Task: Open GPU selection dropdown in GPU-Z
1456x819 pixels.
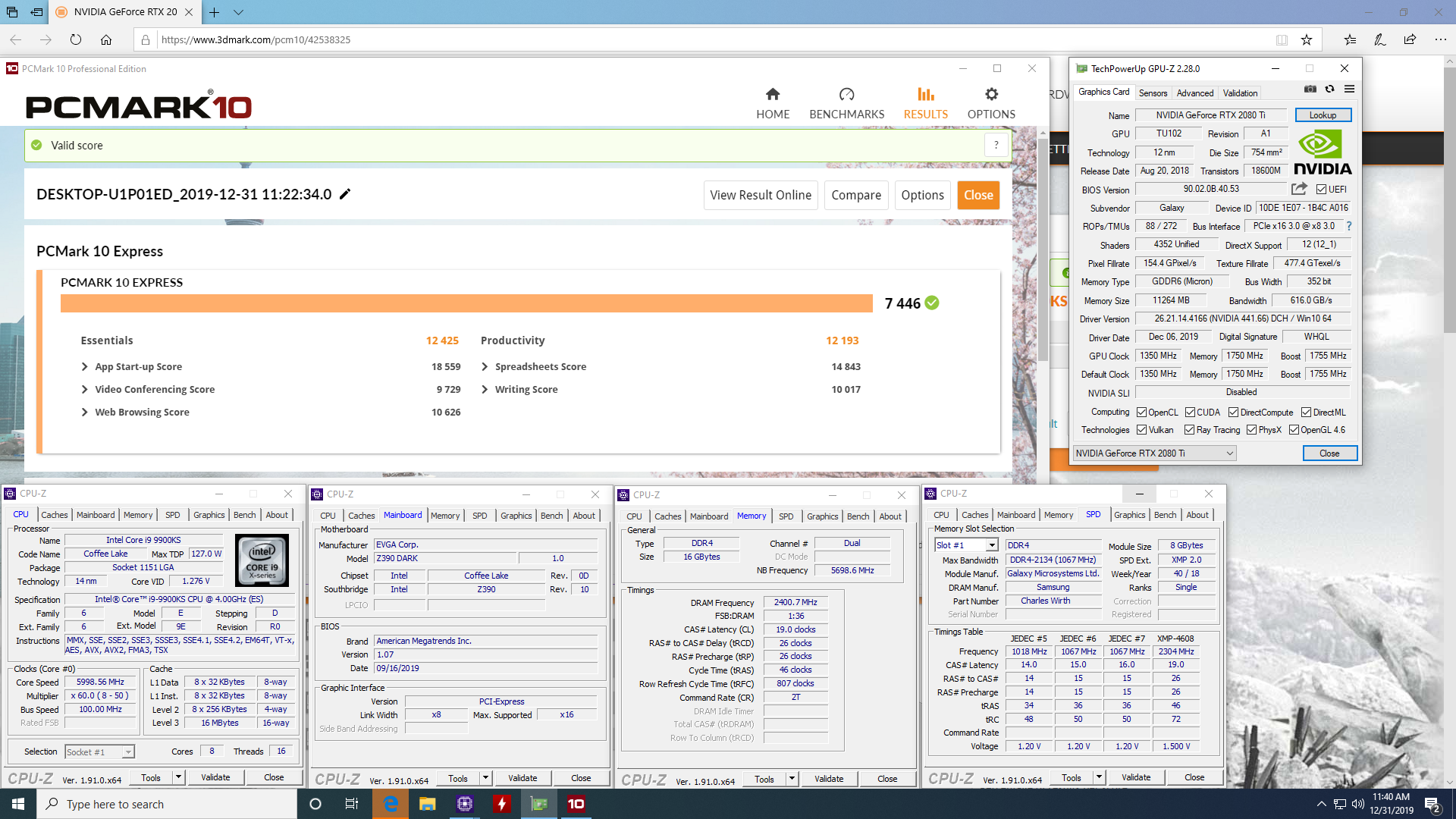Action: tap(1154, 453)
